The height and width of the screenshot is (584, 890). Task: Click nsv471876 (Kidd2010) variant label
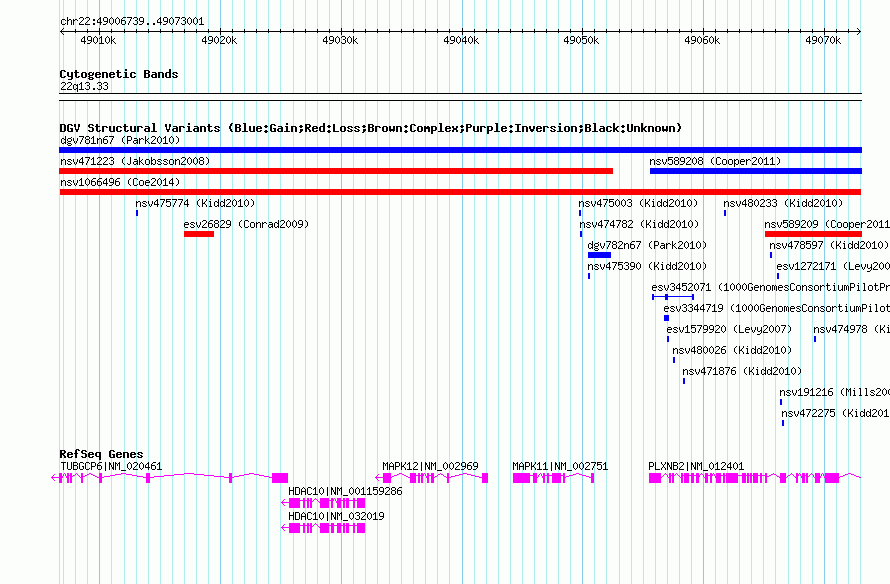pos(742,371)
